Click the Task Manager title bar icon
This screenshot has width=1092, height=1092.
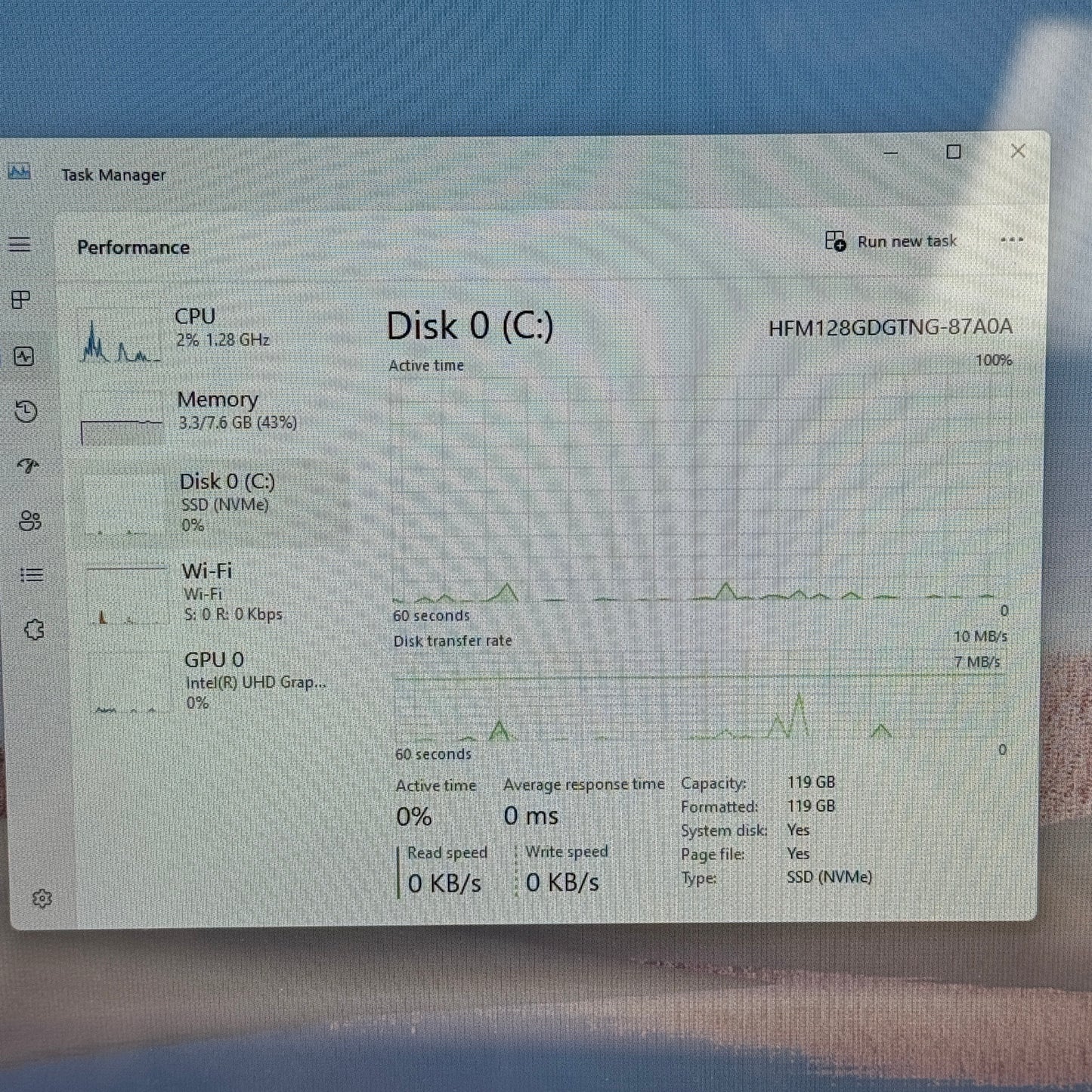tap(19, 172)
